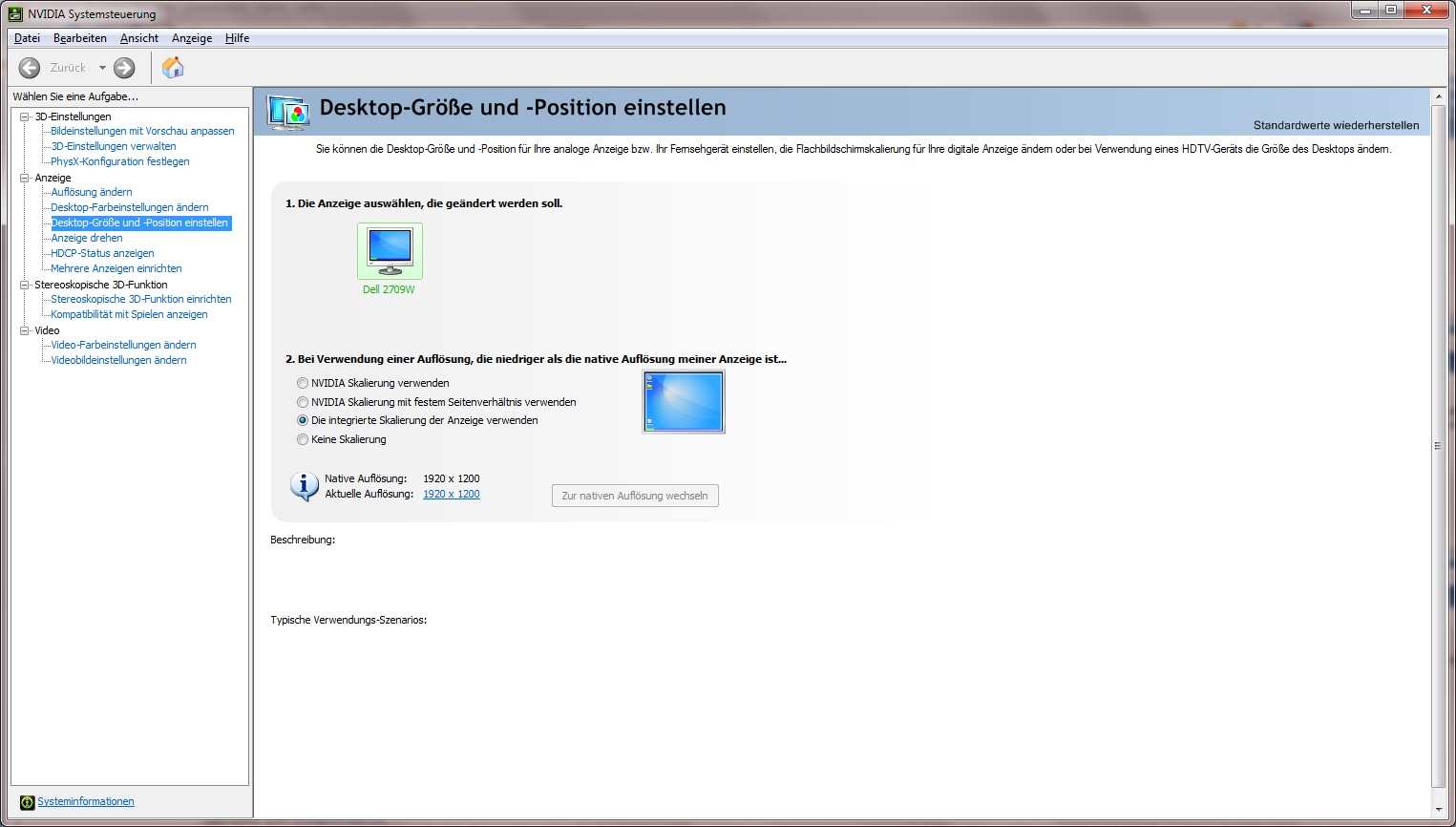1456x827 pixels.
Task: Click the desktop size header icon
Action: [288, 113]
